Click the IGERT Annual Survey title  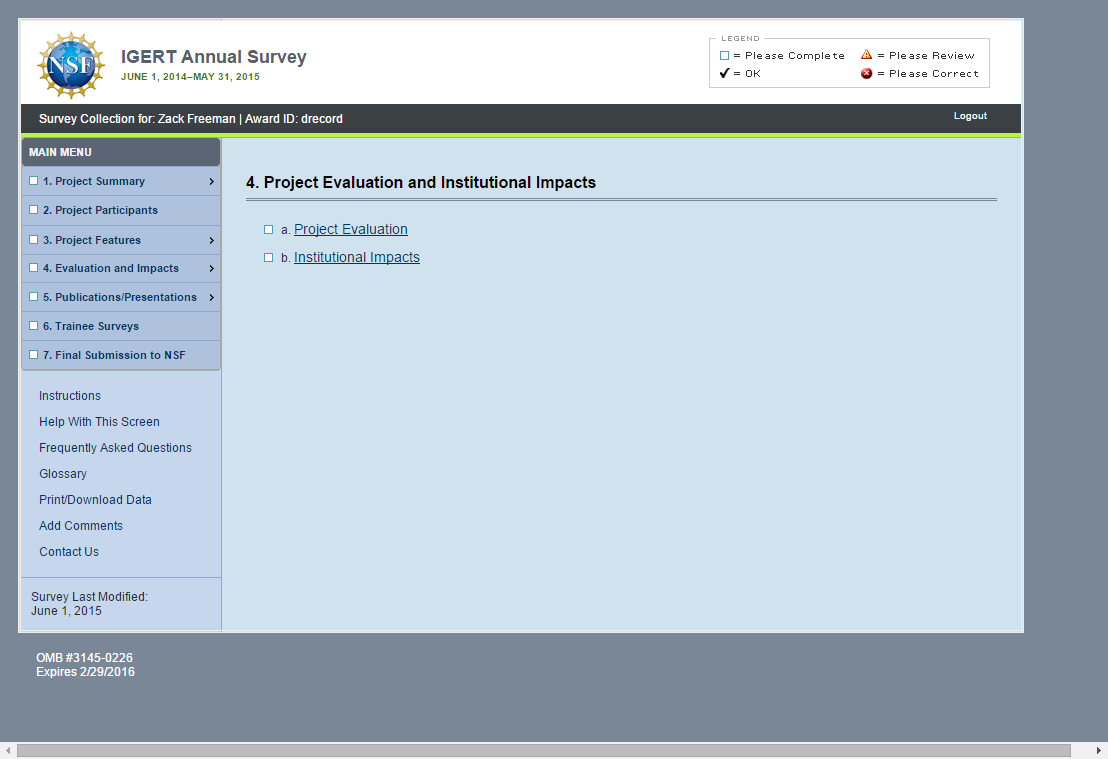pos(213,57)
